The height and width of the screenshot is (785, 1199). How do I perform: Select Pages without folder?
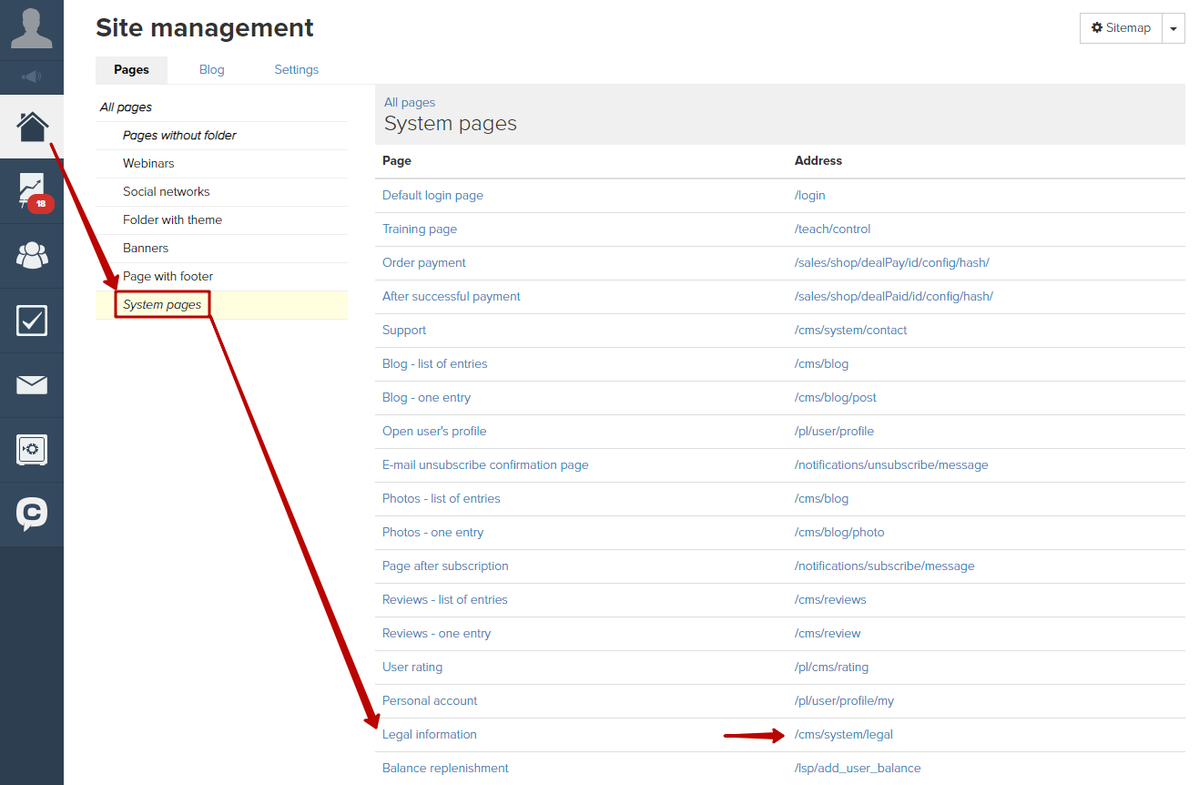180,135
